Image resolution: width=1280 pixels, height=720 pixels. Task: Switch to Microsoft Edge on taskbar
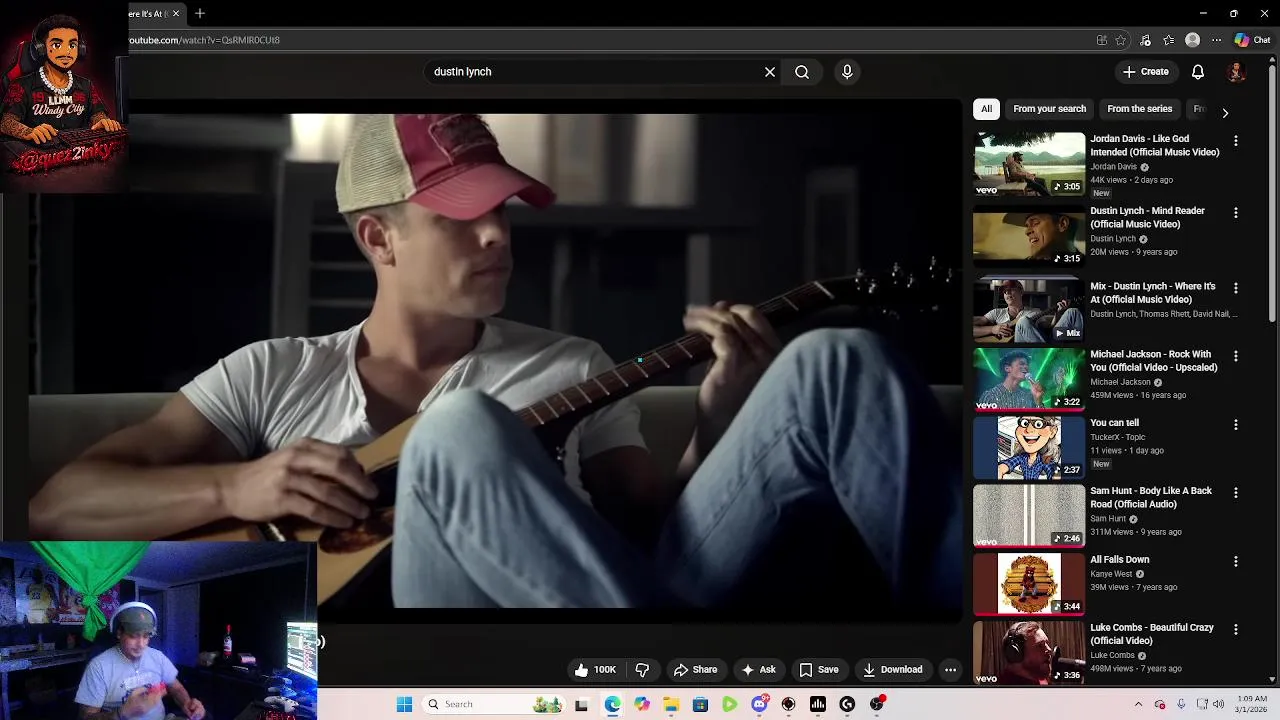pos(612,704)
